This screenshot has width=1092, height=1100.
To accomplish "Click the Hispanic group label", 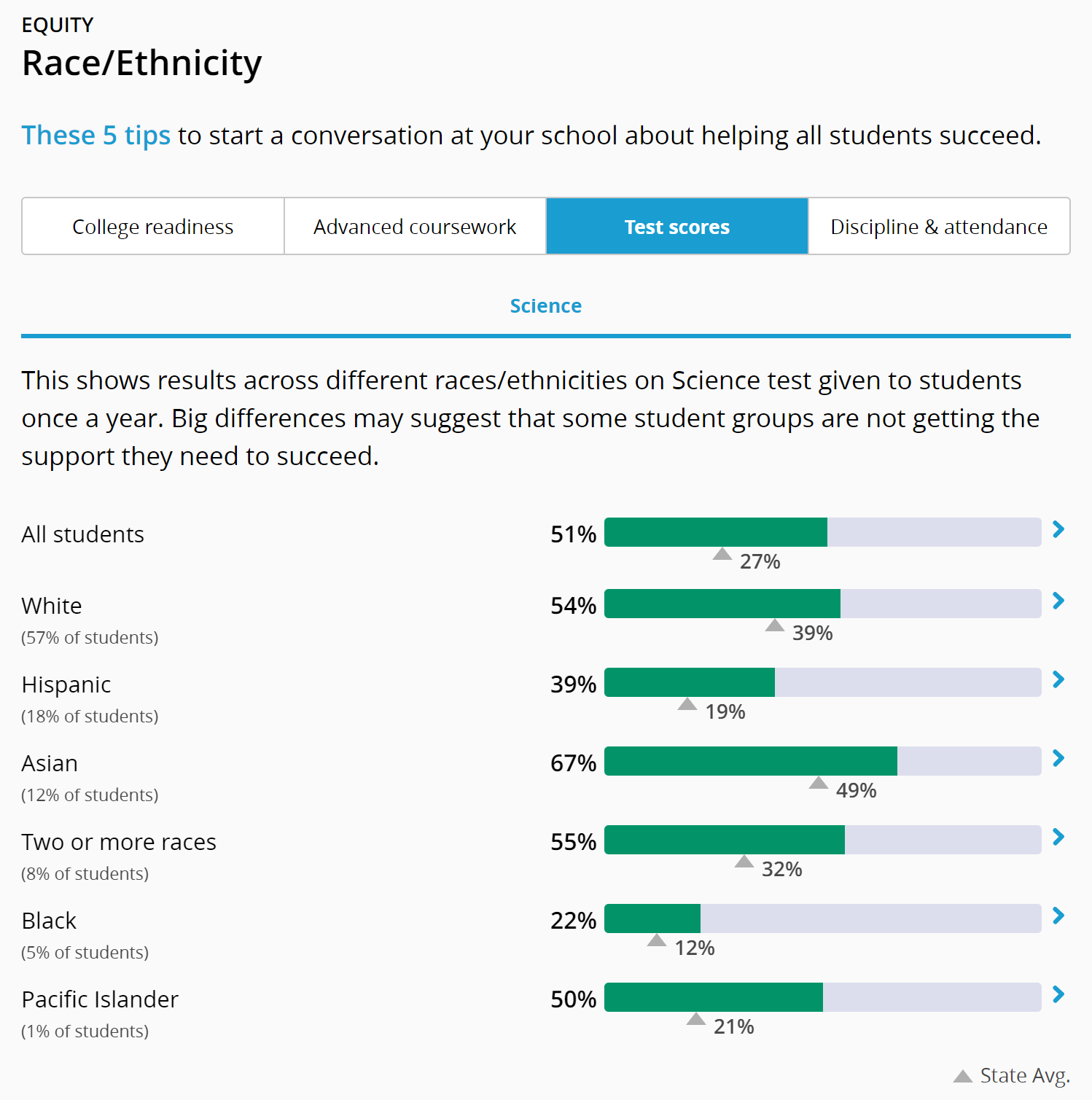I will 66,685.
